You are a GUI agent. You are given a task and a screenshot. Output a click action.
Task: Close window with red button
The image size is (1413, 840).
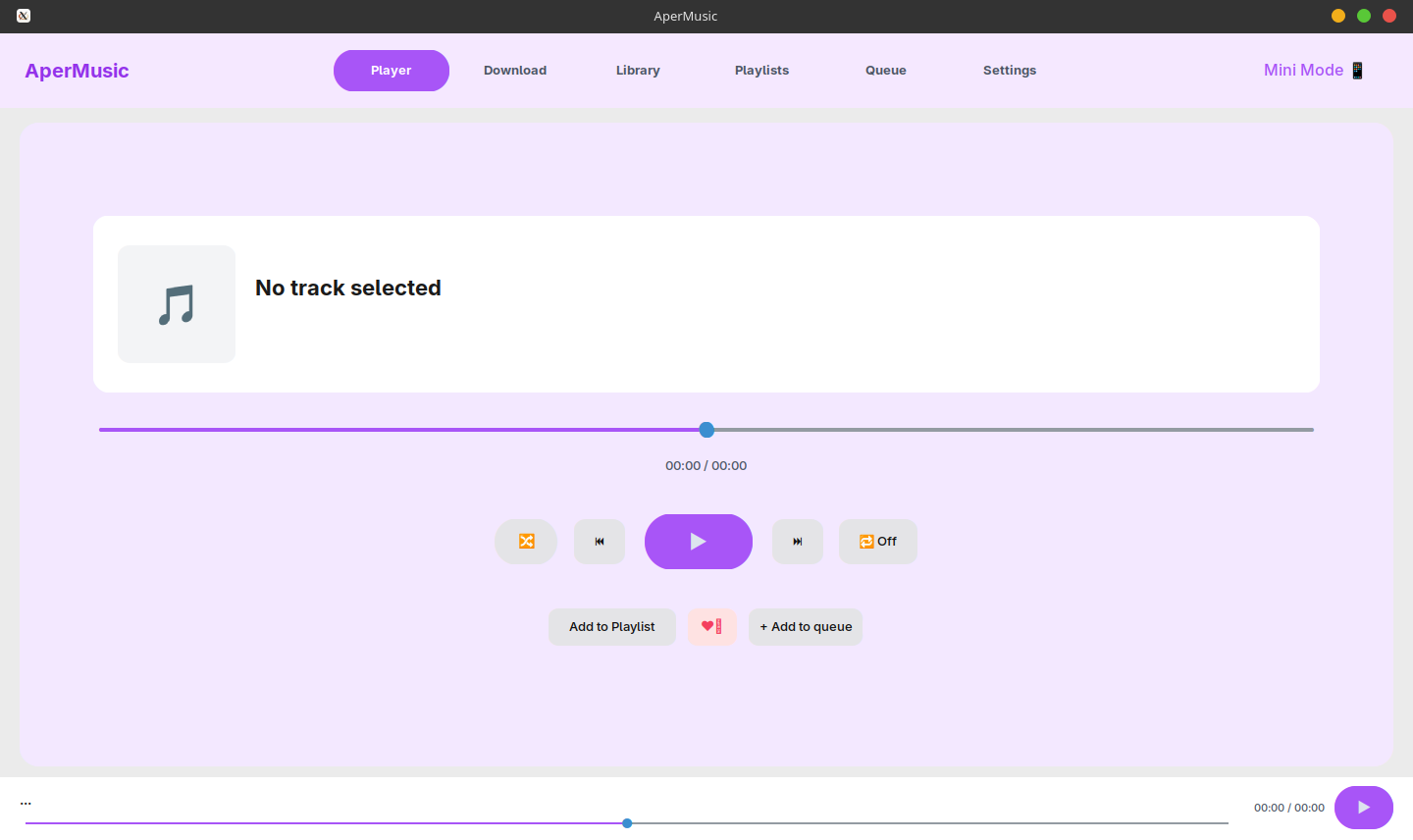point(1389,16)
